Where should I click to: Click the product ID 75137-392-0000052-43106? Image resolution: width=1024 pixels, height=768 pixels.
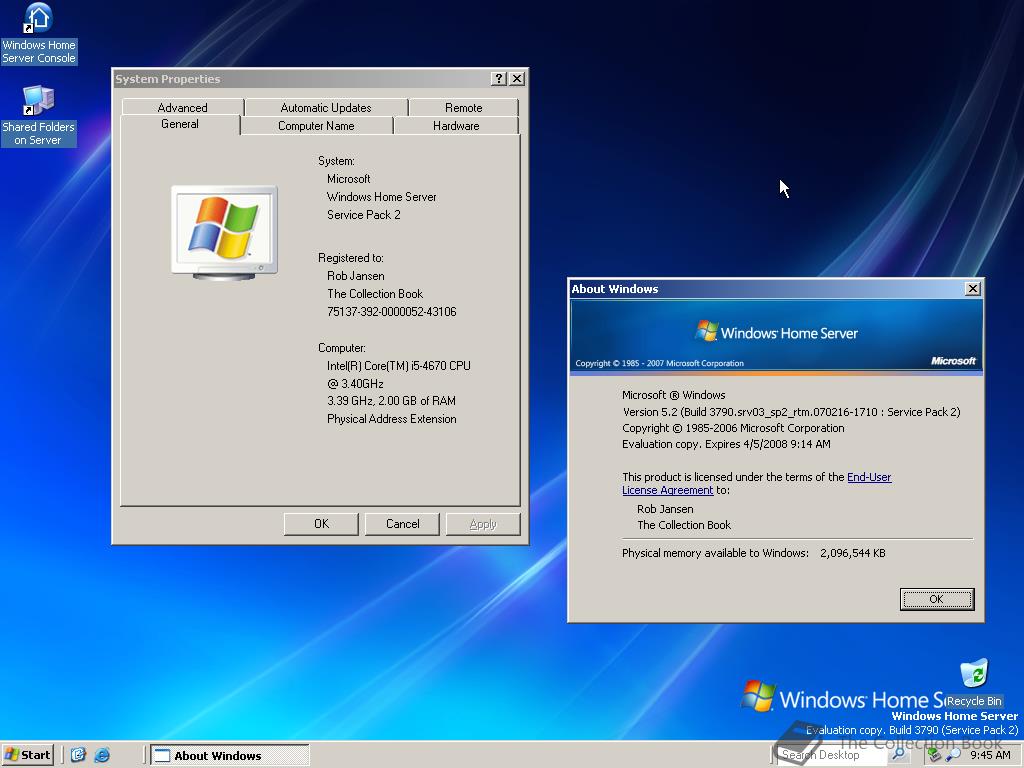point(391,312)
